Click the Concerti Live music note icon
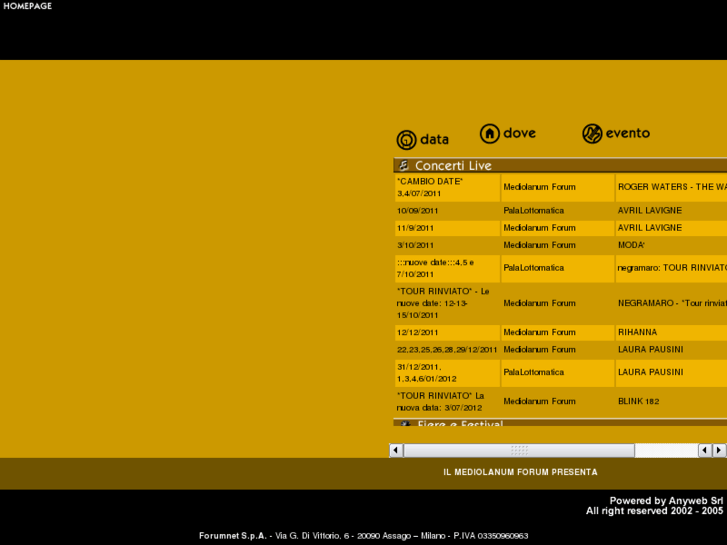 [404, 165]
